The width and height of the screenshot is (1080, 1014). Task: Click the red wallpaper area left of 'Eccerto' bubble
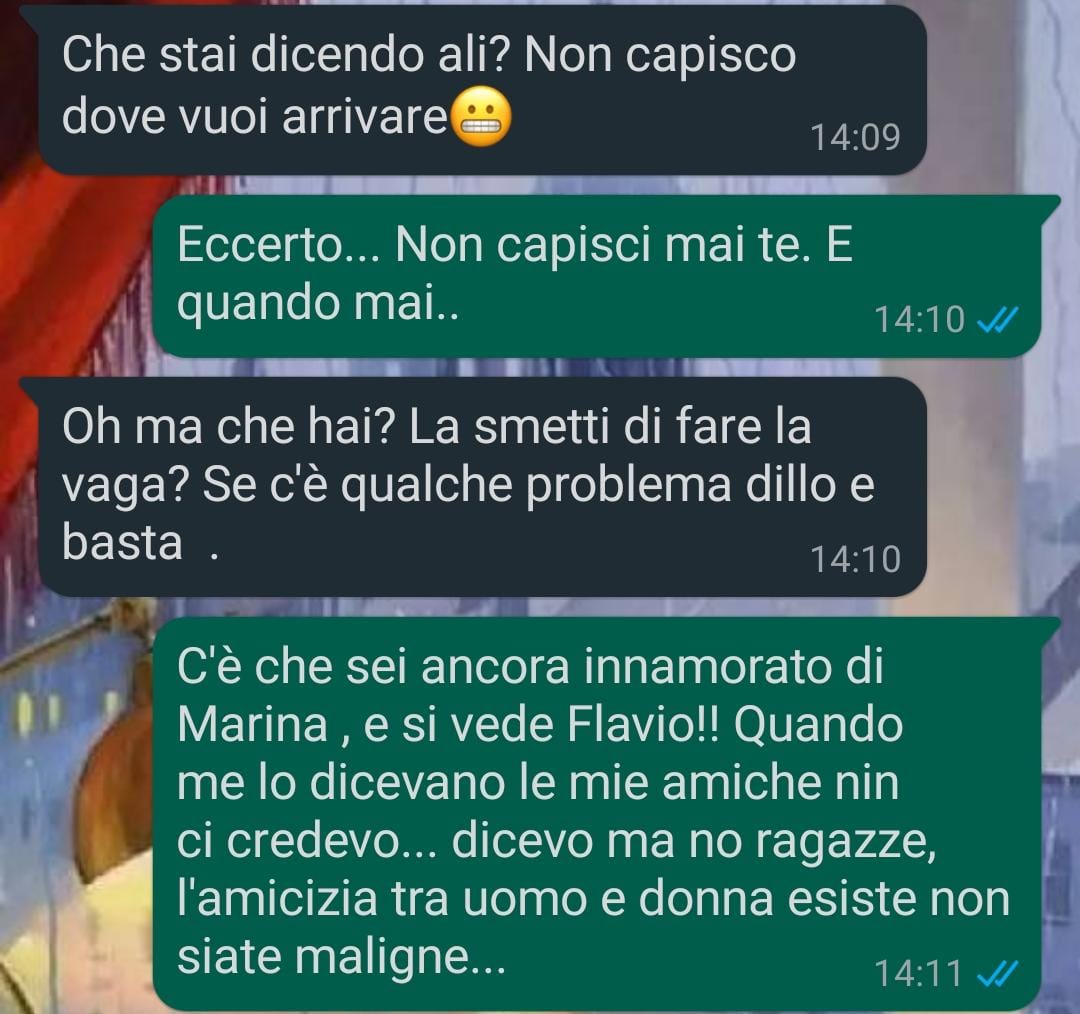pos(76,276)
